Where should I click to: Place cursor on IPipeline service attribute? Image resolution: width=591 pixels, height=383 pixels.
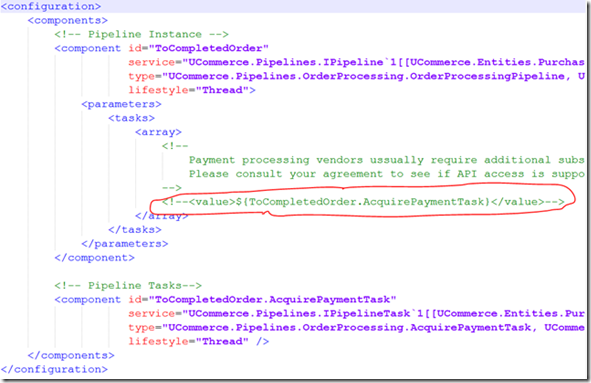click(357, 62)
